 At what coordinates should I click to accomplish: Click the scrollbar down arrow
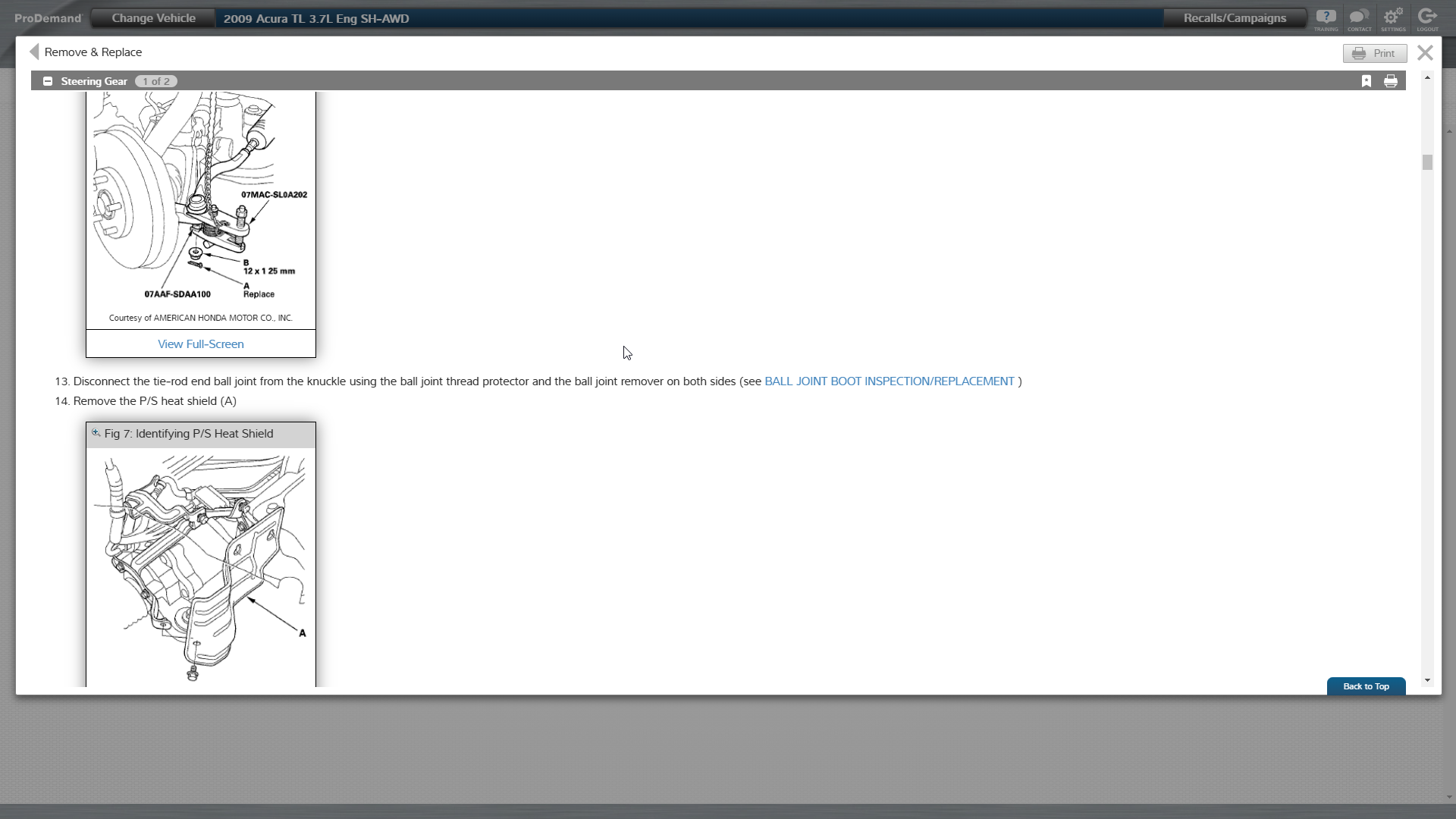click(1427, 680)
